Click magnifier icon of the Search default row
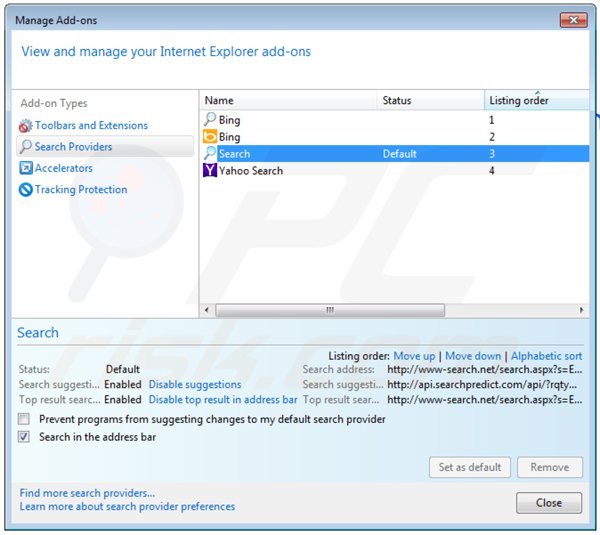This screenshot has width=600, height=535. 210,153
